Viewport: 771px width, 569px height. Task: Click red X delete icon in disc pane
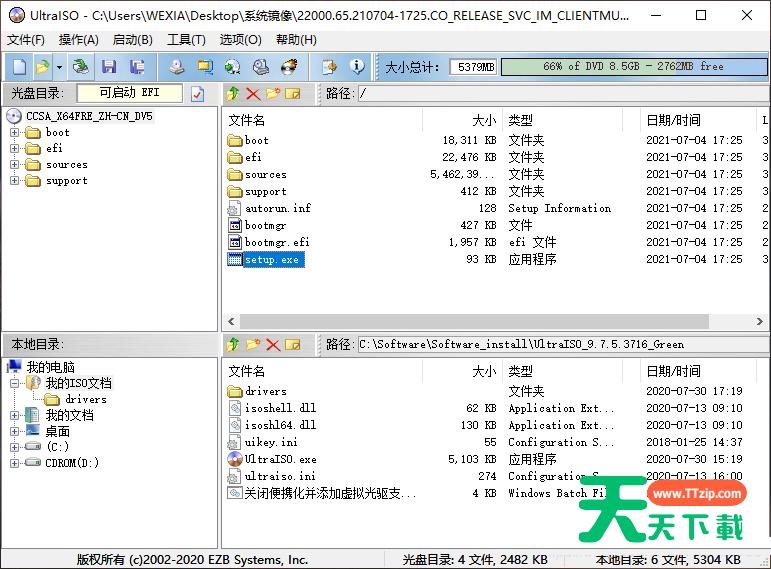point(253,94)
